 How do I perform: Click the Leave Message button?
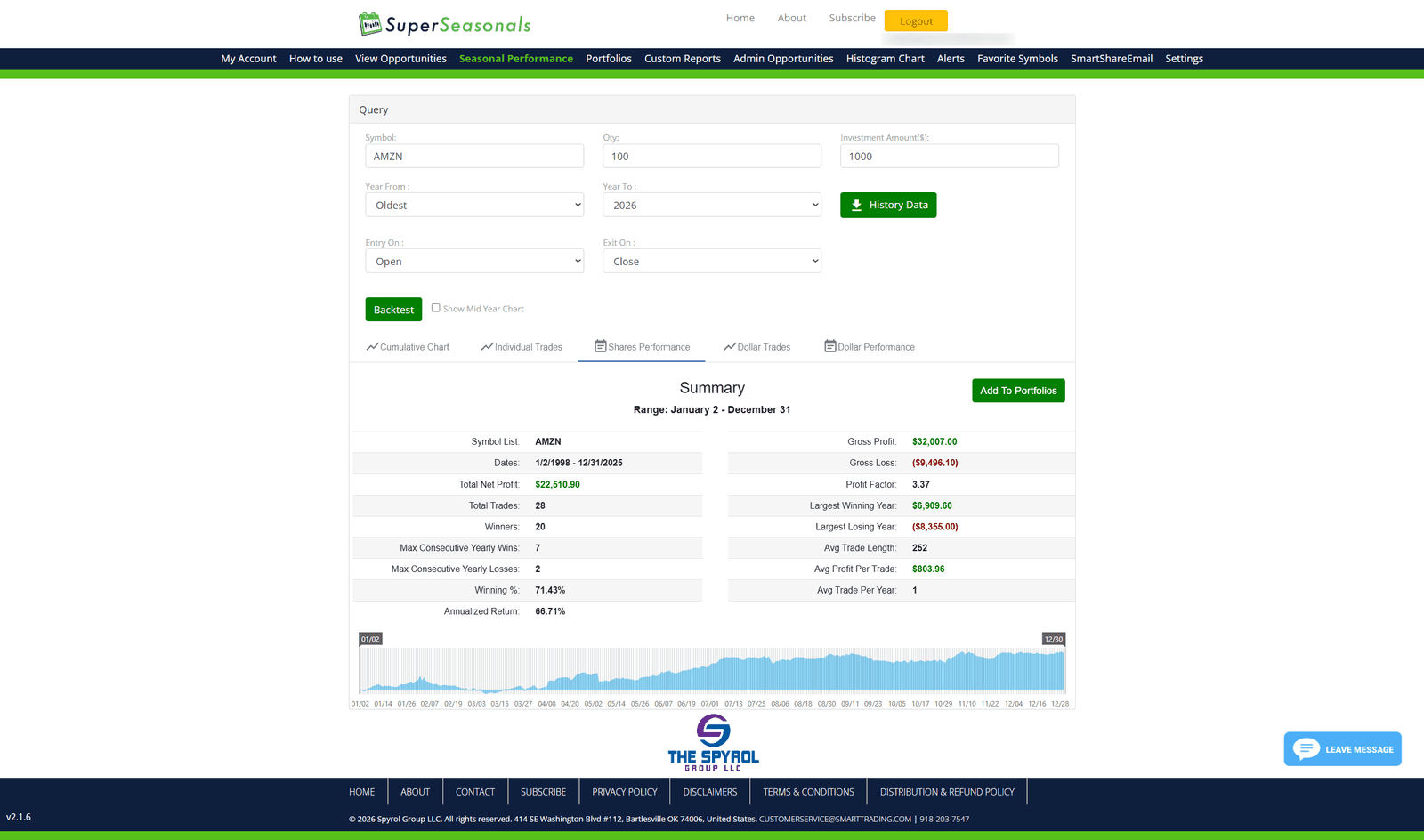point(1342,749)
